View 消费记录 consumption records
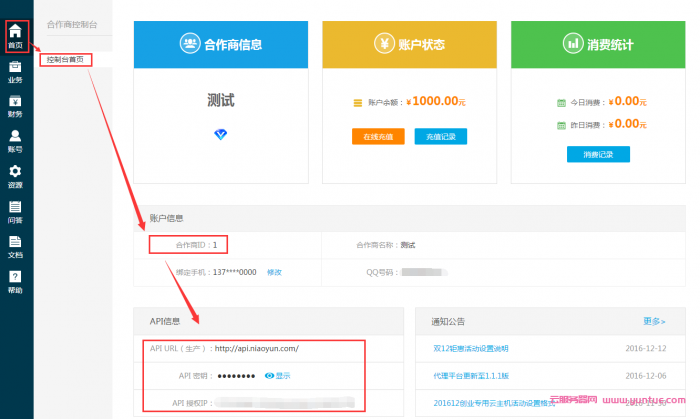This screenshot has height=419, width=700. click(598, 154)
